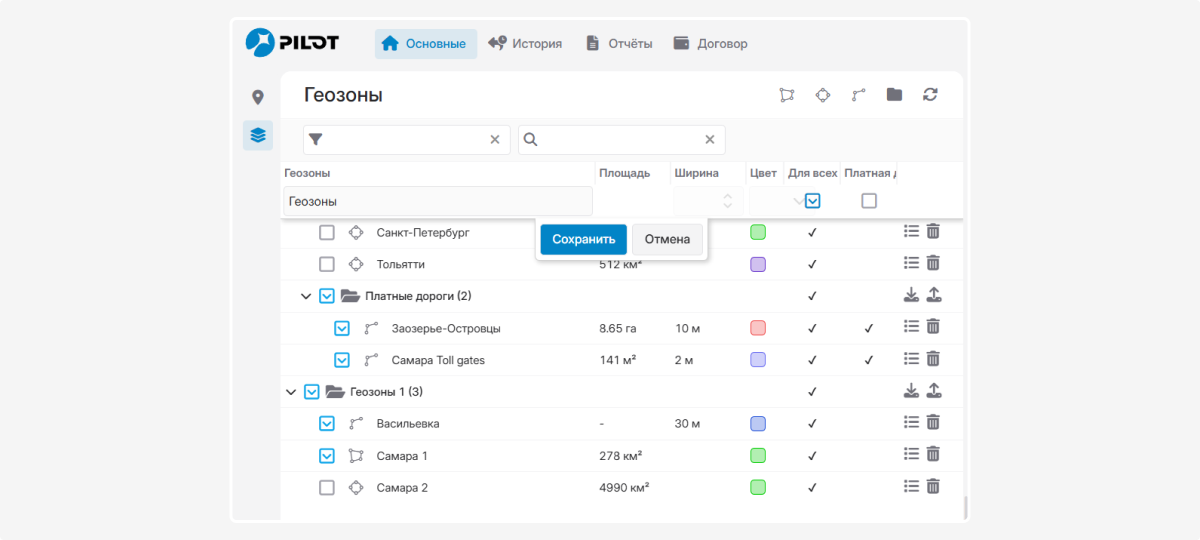Refresh the geozones list
The width and height of the screenshot is (1200, 540).
tap(930, 95)
